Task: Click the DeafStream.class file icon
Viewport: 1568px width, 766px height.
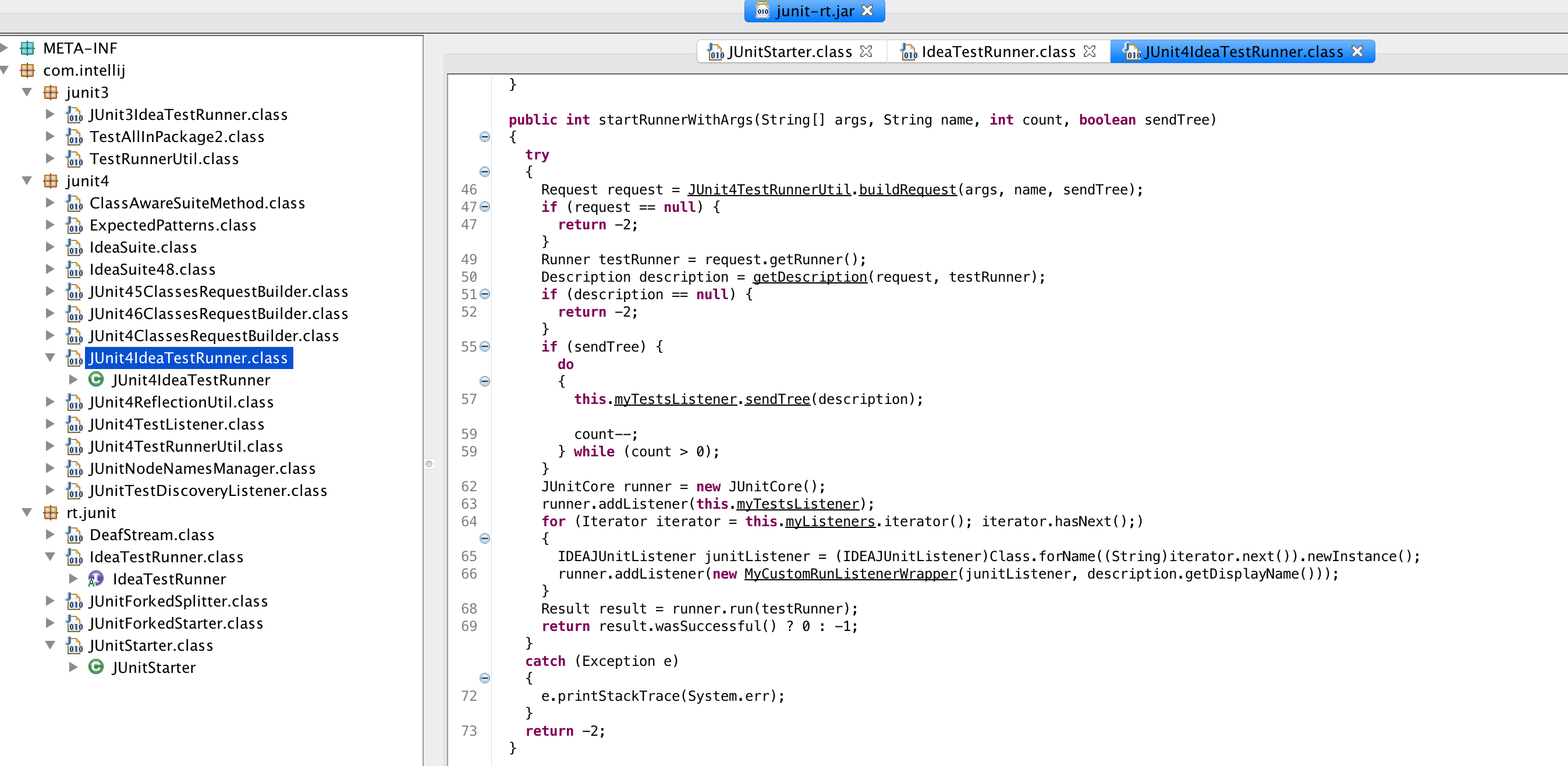Action: pyautogui.click(x=75, y=534)
